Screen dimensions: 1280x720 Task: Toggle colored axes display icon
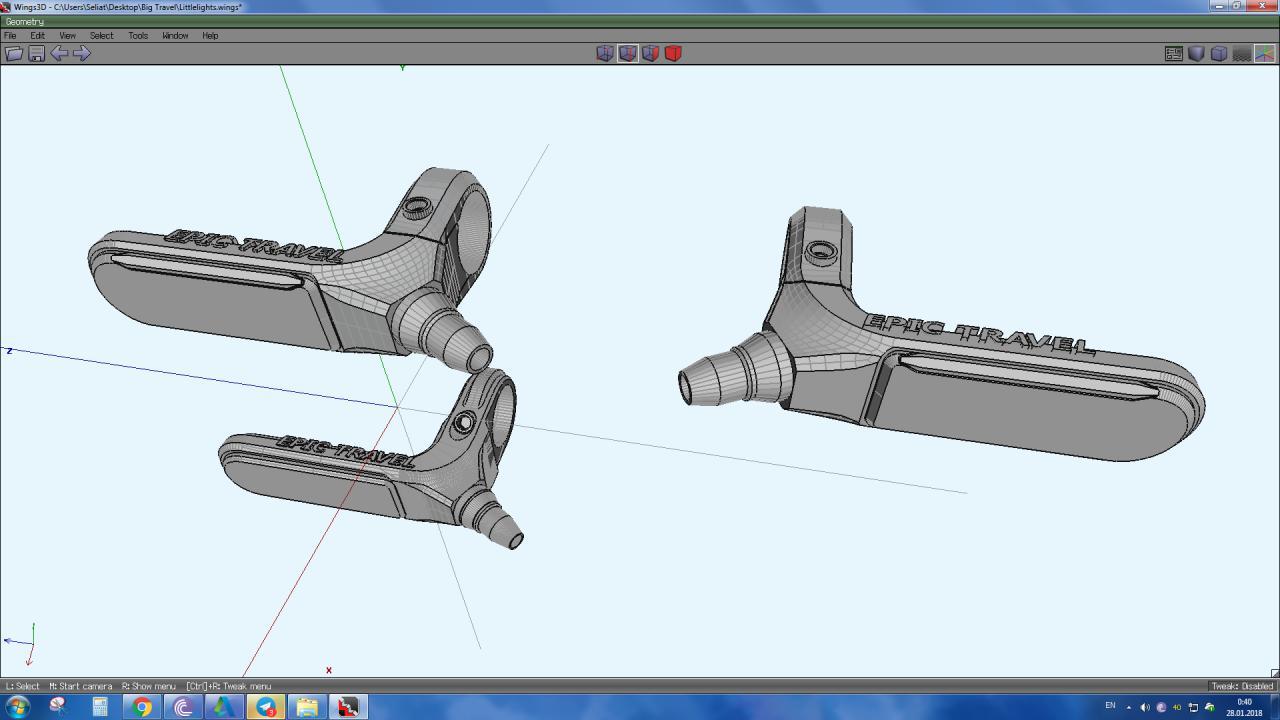coord(1264,53)
